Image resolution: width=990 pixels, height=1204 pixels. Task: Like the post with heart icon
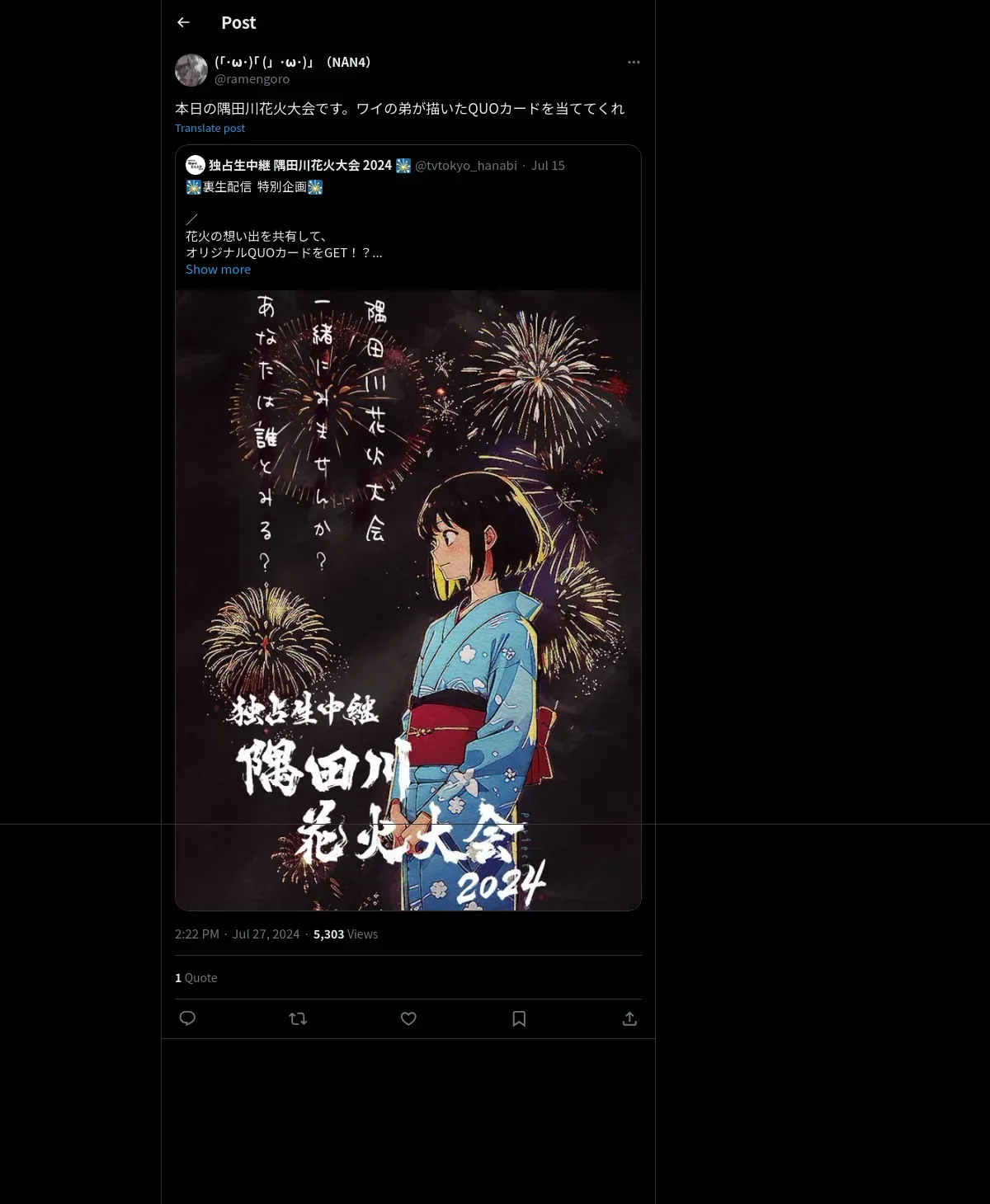click(x=408, y=1018)
